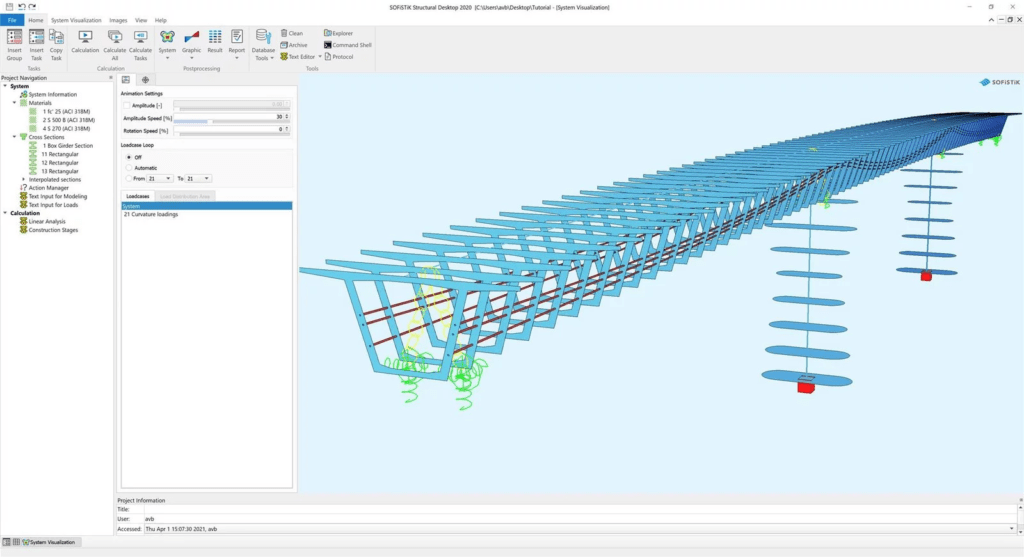Screen dimensions: 1024x557
Task: Select the Automatic loadcase loop option
Action: [129, 168]
